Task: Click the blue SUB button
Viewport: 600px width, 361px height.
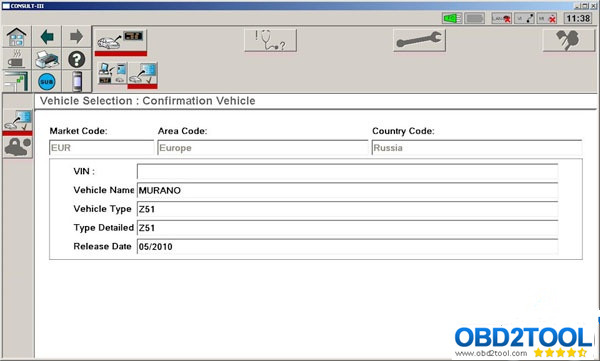Action: click(47, 82)
